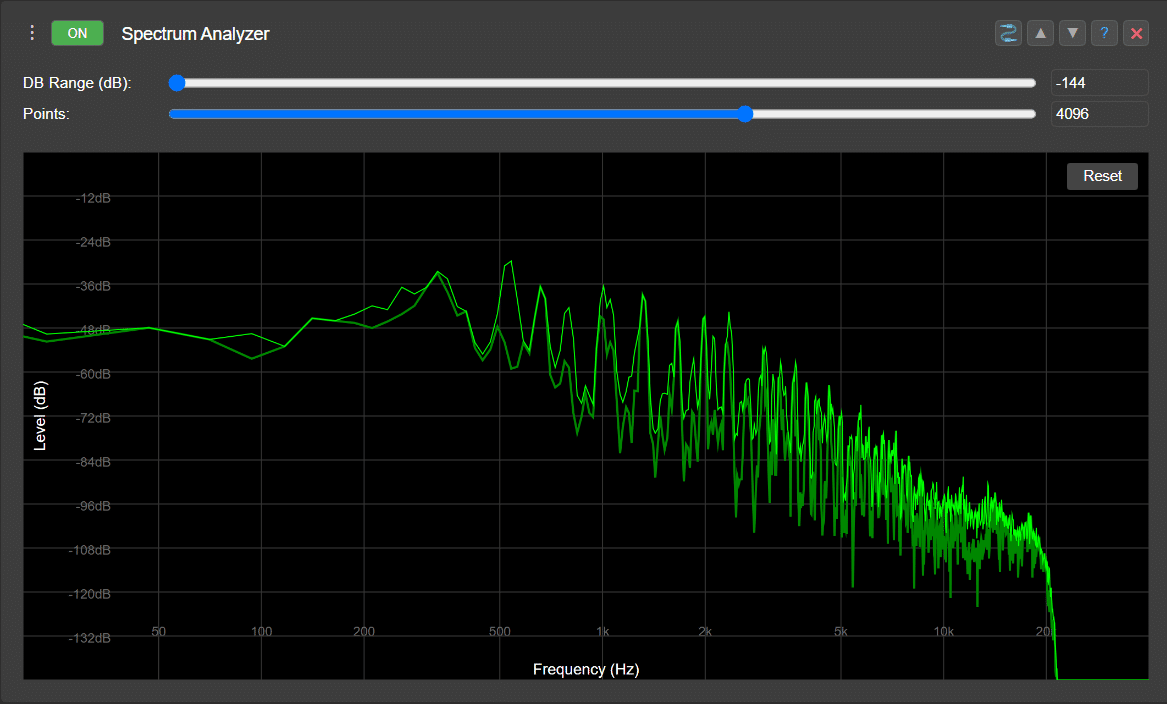Focus the DB Range value field
The height and width of the screenshot is (704, 1167).
pyautogui.click(x=1099, y=83)
